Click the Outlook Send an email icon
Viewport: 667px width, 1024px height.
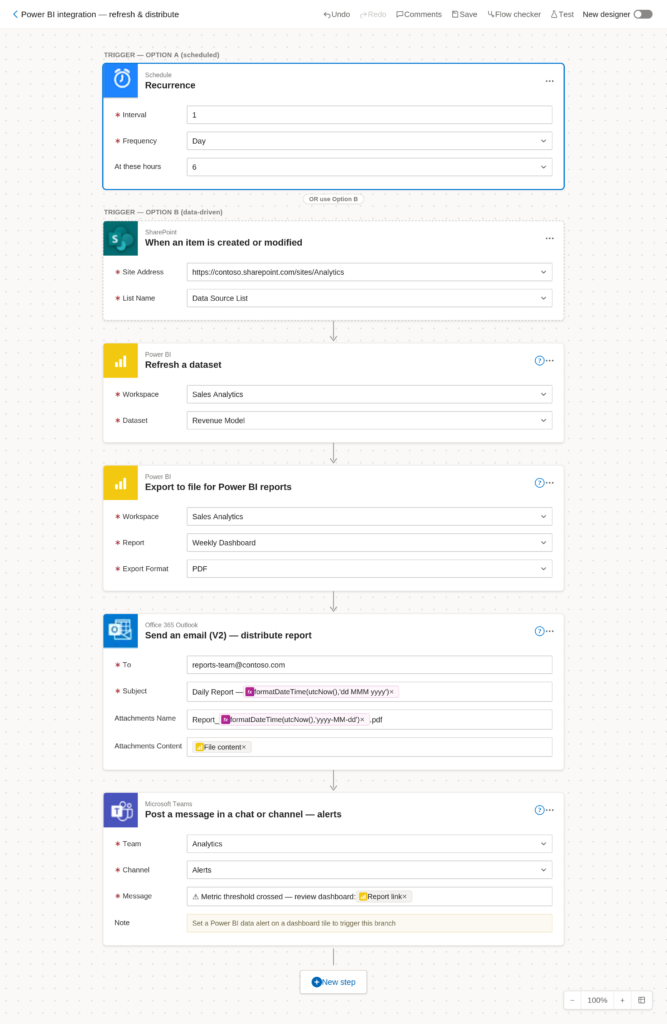121,631
